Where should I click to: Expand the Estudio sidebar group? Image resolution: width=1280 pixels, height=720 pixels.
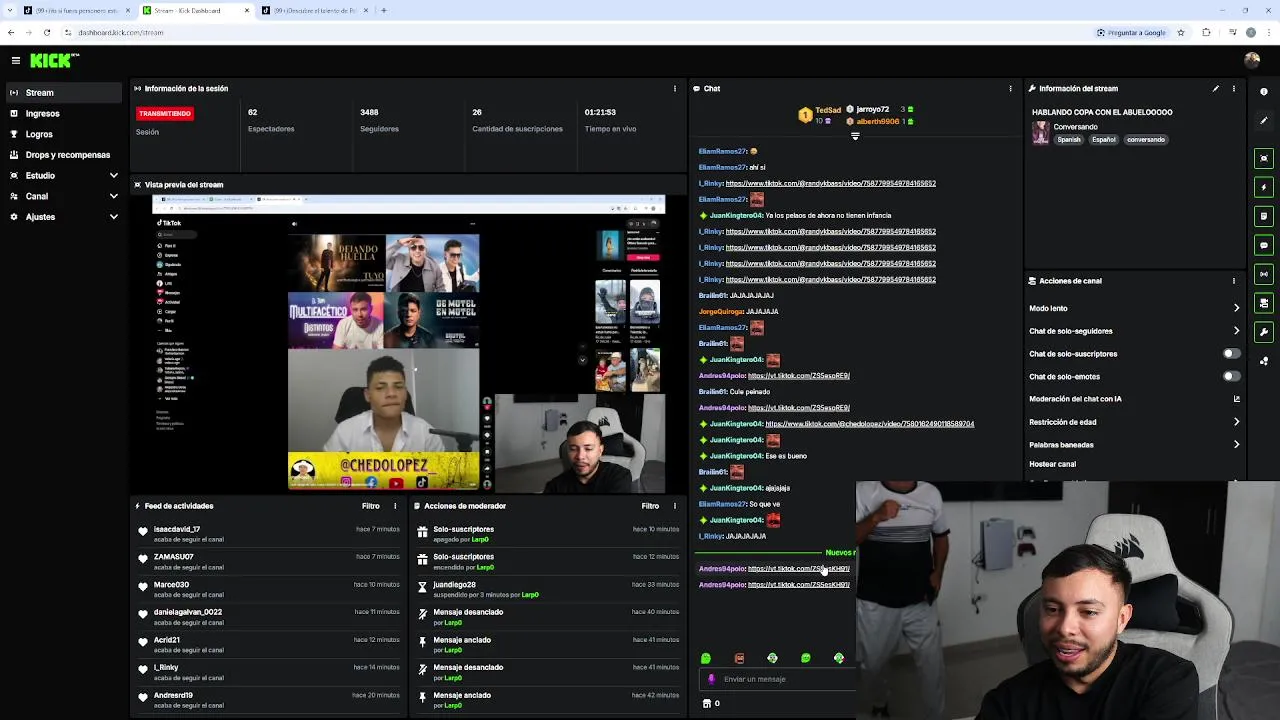pyautogui.click(x=62, y=175)
